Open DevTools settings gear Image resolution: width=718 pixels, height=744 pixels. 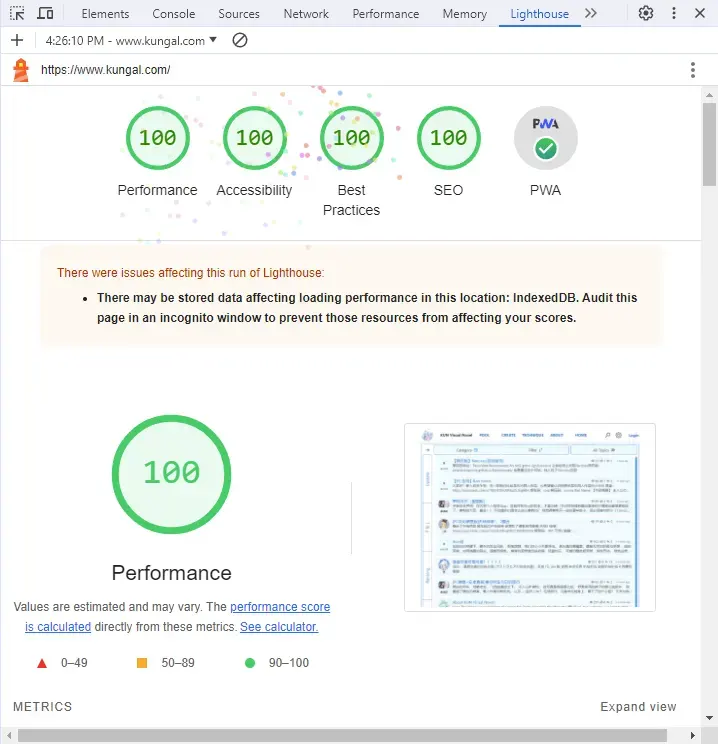click(x=645, y=13)
